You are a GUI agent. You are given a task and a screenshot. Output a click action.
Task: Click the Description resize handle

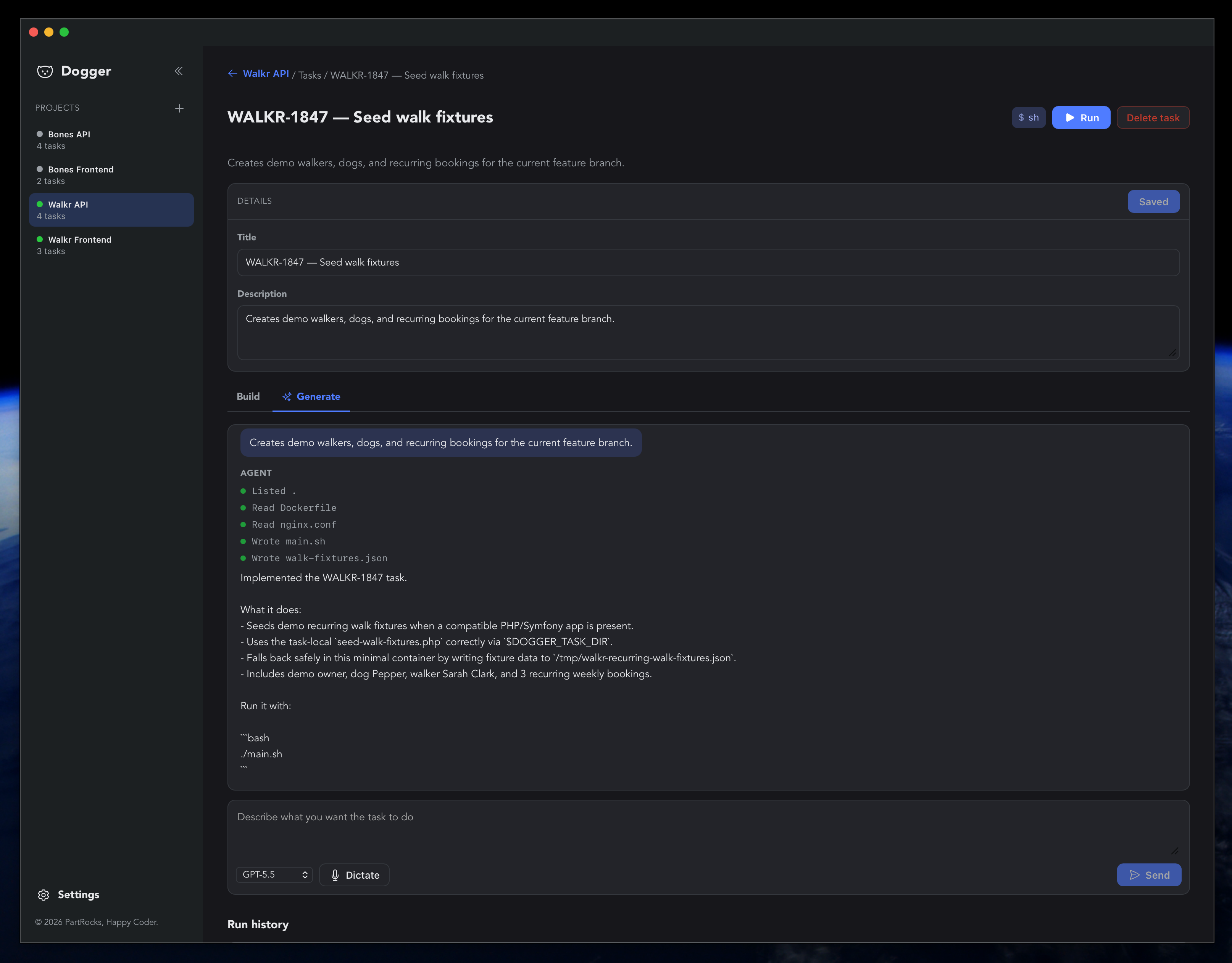1172,353
